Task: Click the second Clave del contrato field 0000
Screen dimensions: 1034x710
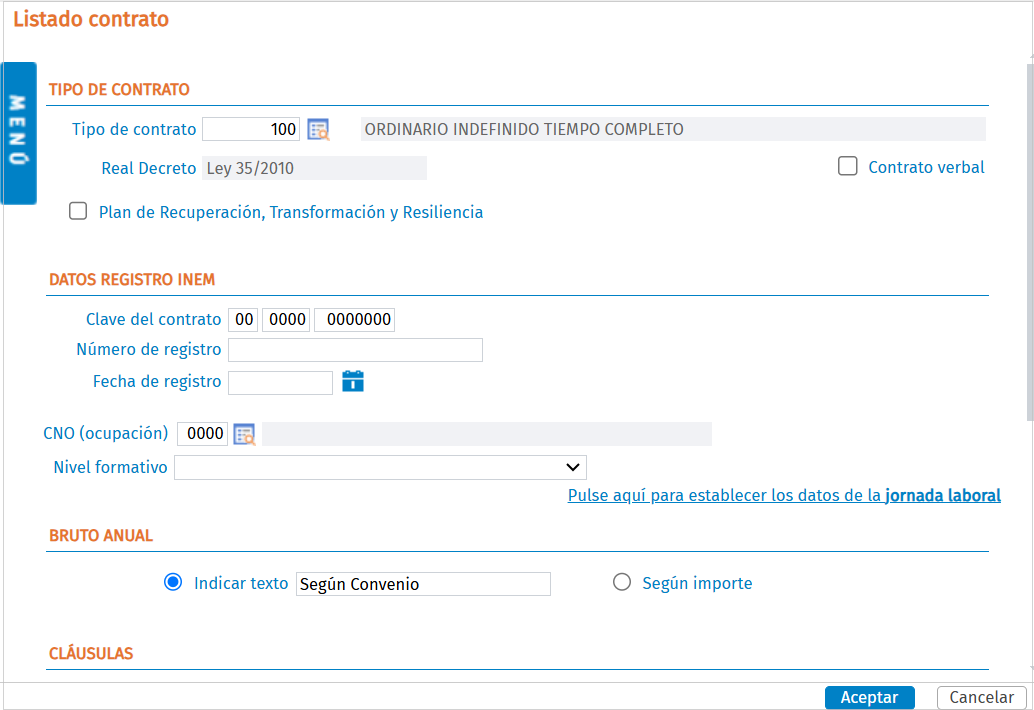Action: point(286,320)
